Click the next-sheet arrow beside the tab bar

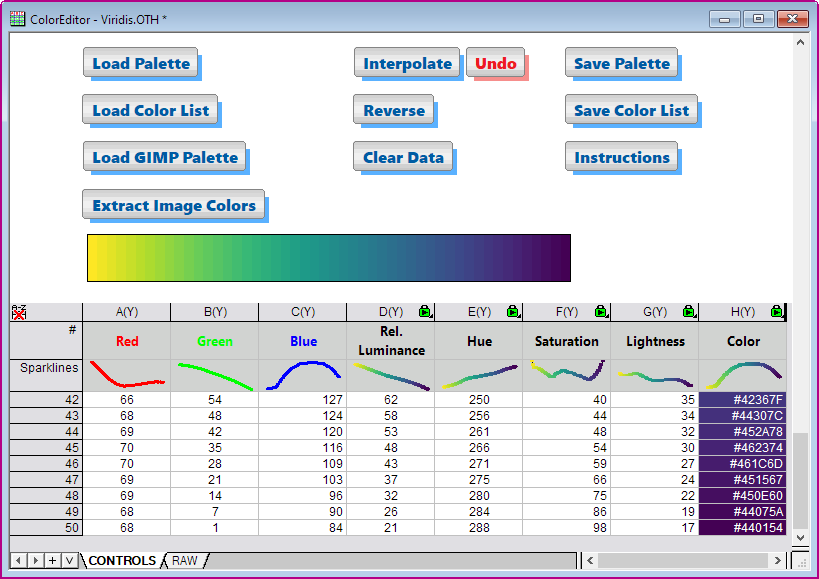(37, 561)
